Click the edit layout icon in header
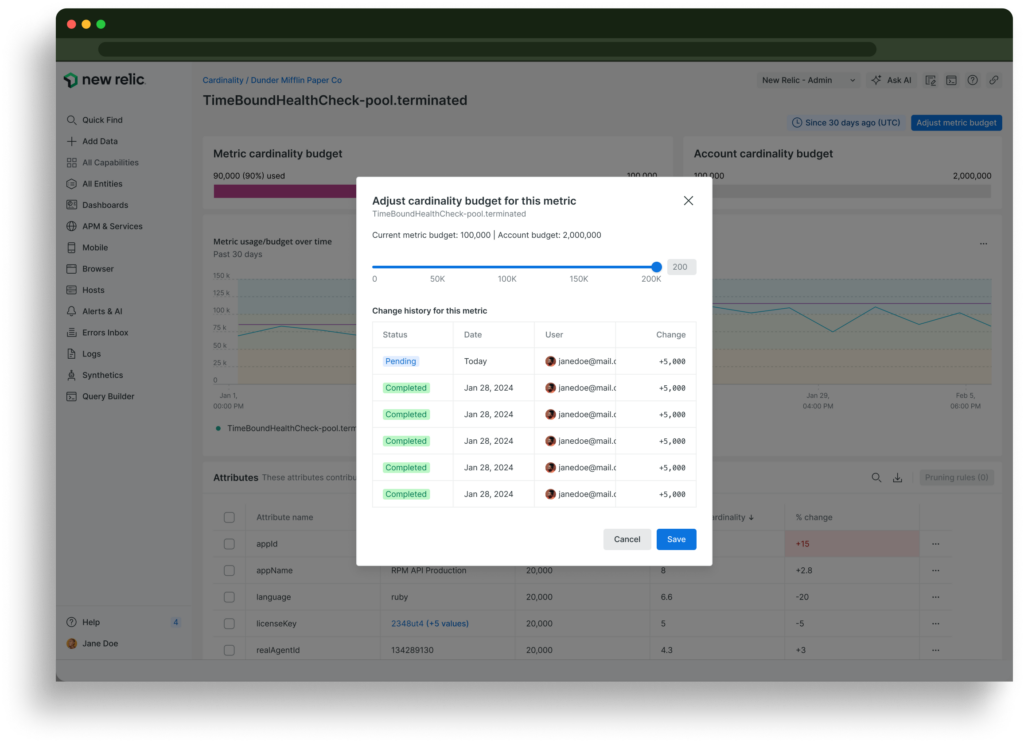This screenshot has width=1024, height=744. click(x=931, y=80)
